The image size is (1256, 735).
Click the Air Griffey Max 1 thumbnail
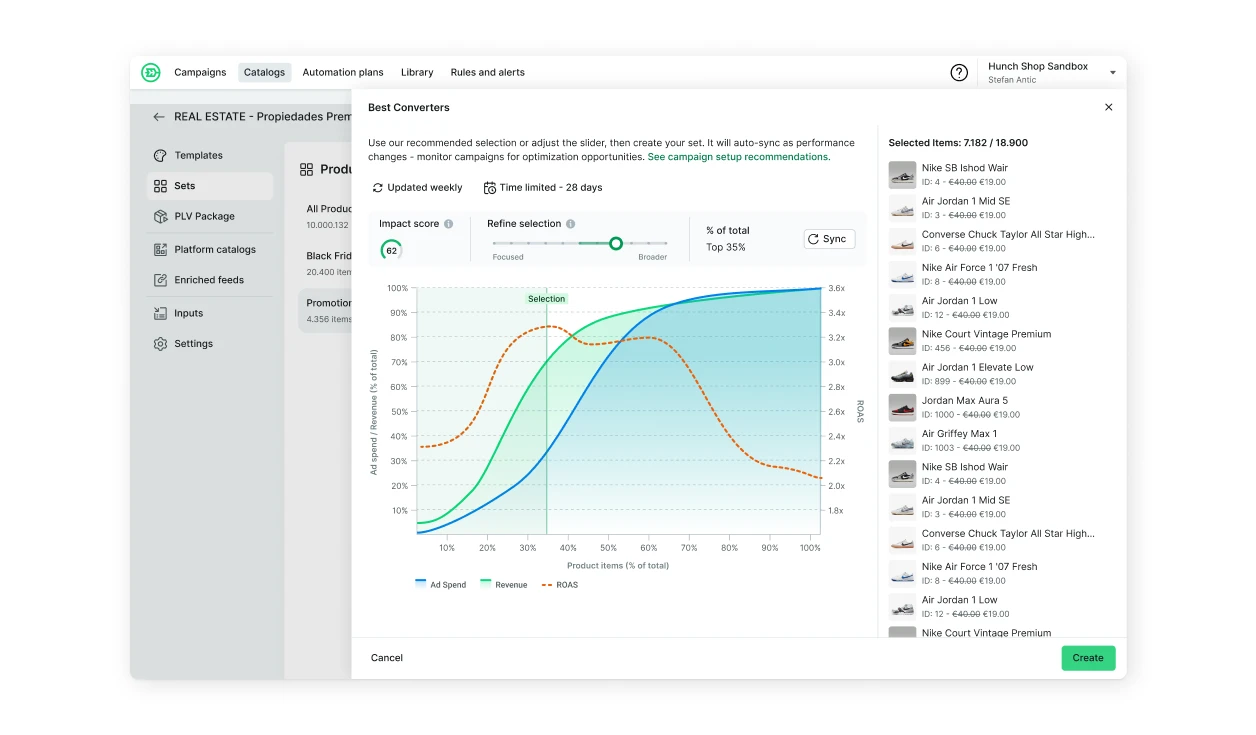tap(902, 441)
